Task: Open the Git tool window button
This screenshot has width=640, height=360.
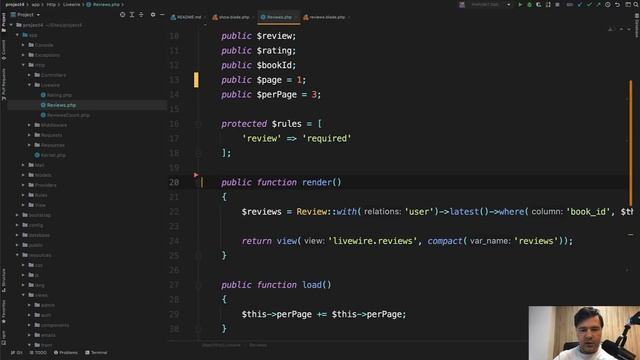Action: (x=17, y=353)
